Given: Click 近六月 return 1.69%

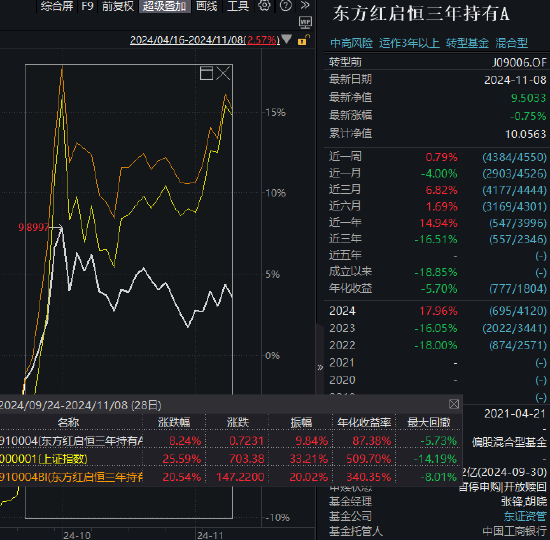Looking at the screenshot, I should click(441, 207).
